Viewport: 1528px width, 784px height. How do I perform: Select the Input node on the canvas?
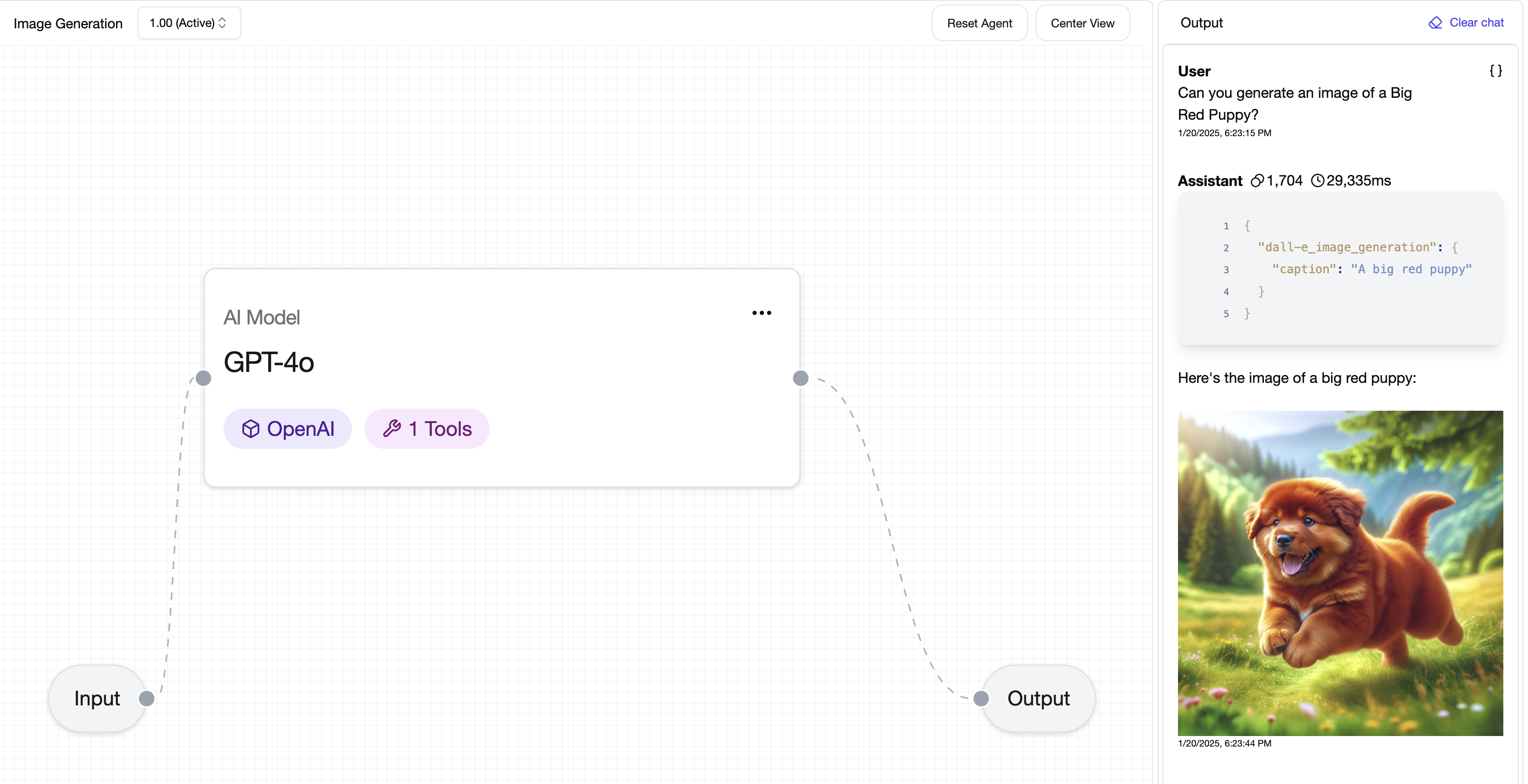point(97,698)
